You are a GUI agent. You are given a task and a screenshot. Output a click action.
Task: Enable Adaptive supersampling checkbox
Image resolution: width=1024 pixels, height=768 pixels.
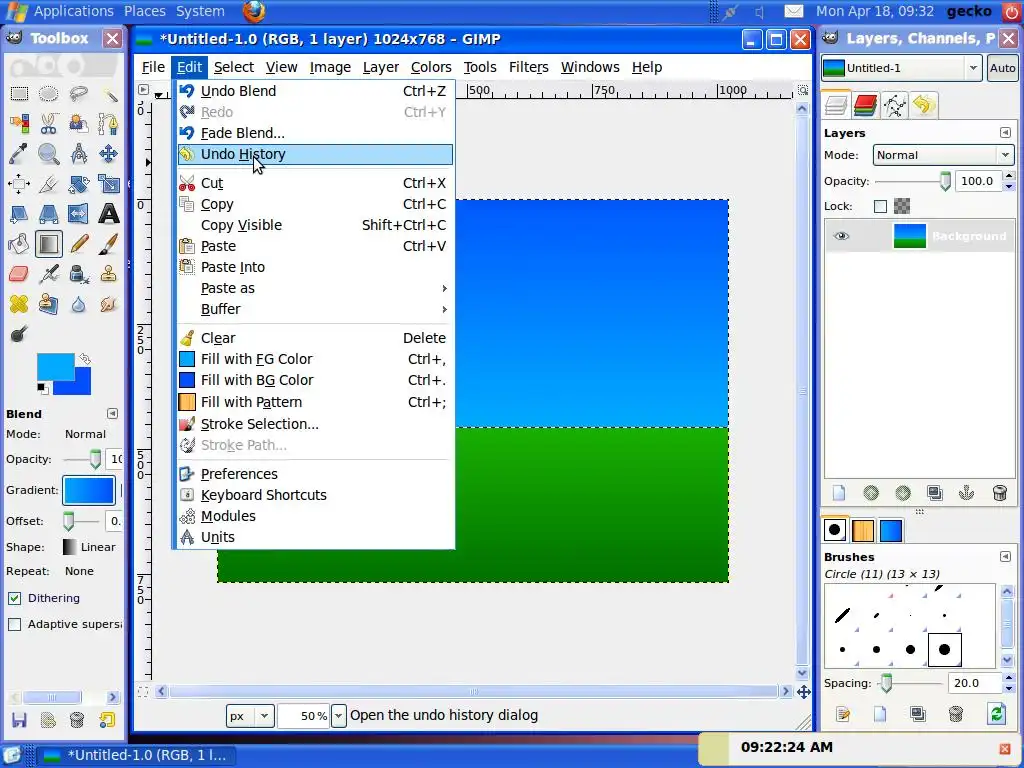pos(14,624)
